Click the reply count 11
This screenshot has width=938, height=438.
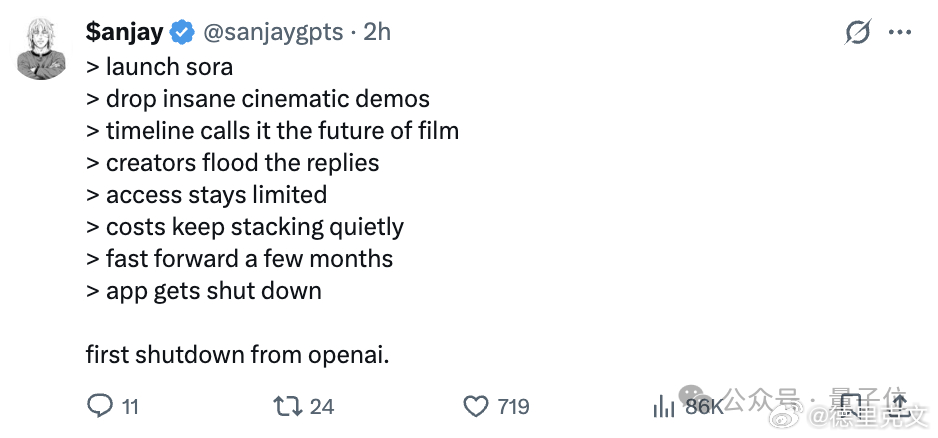(x=130, y=407)
